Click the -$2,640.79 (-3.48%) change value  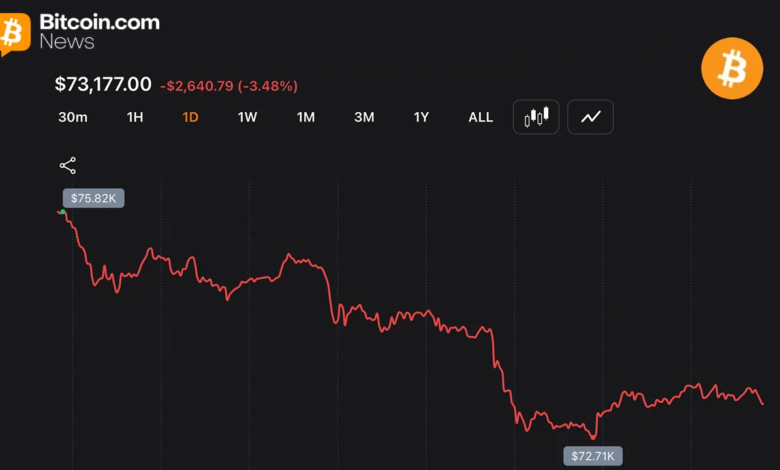pos(229,86)
